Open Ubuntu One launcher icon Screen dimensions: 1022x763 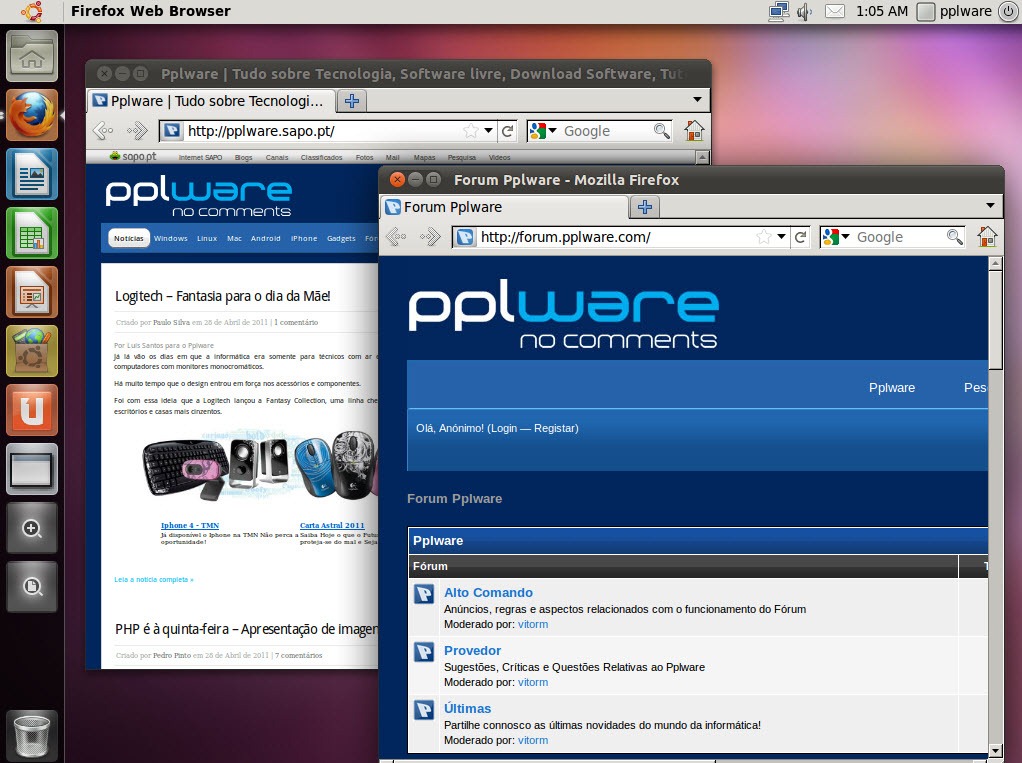click(x=32, y=410)
